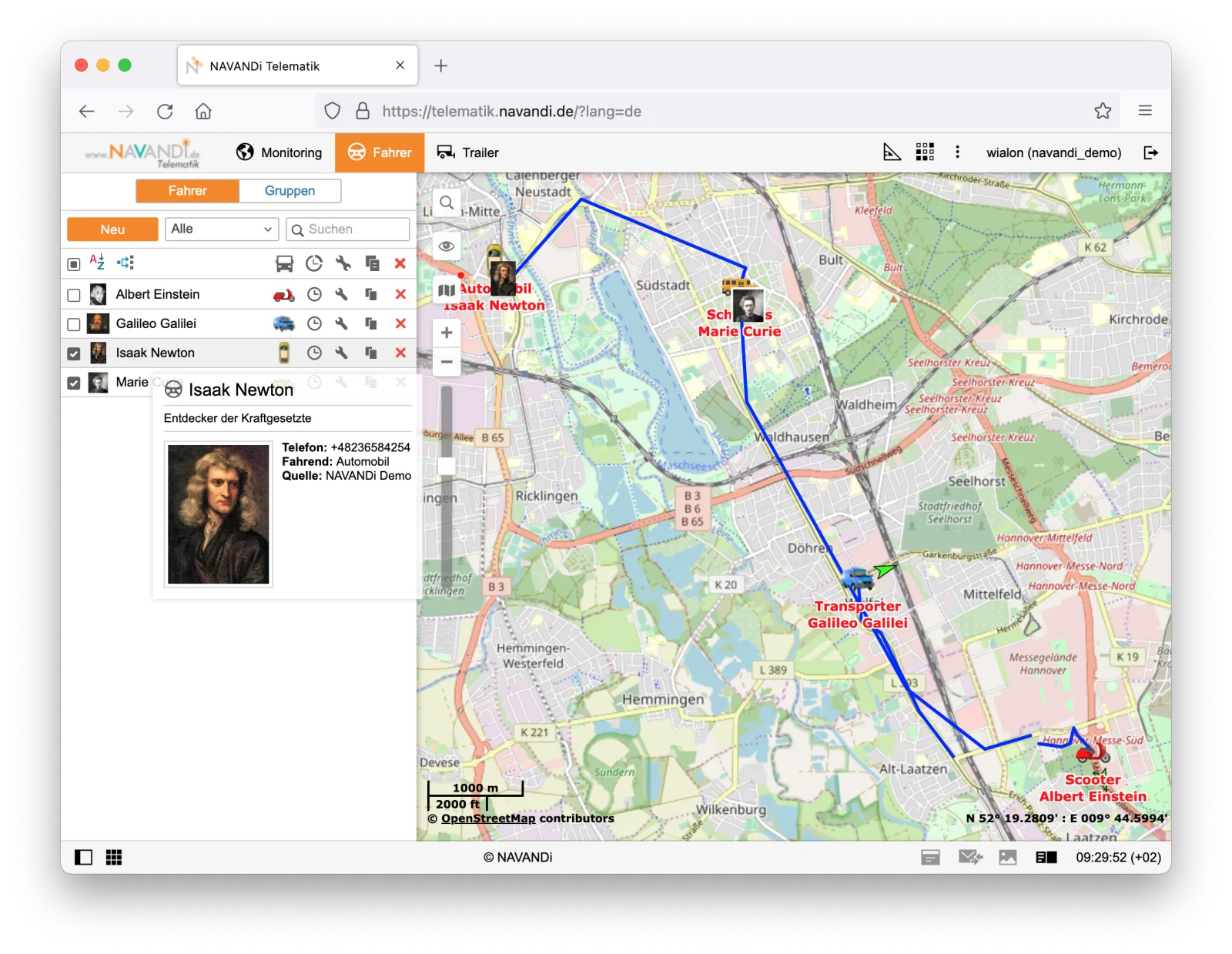Click Galileo Galilei's blue van icon
1232x954 pixels.
coord(284,323)
